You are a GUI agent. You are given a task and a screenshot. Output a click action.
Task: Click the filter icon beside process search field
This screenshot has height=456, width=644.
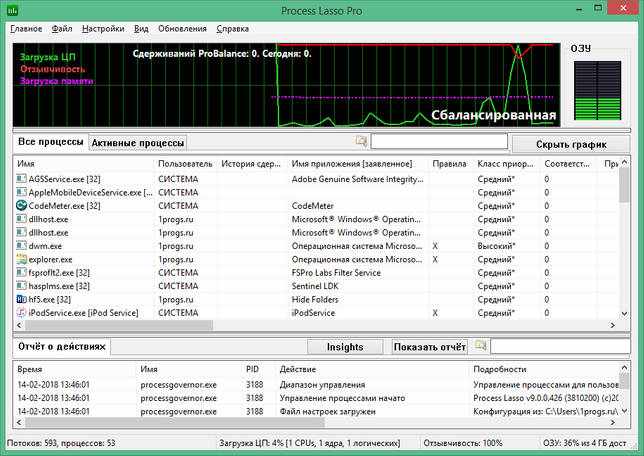tap(361, 141)
